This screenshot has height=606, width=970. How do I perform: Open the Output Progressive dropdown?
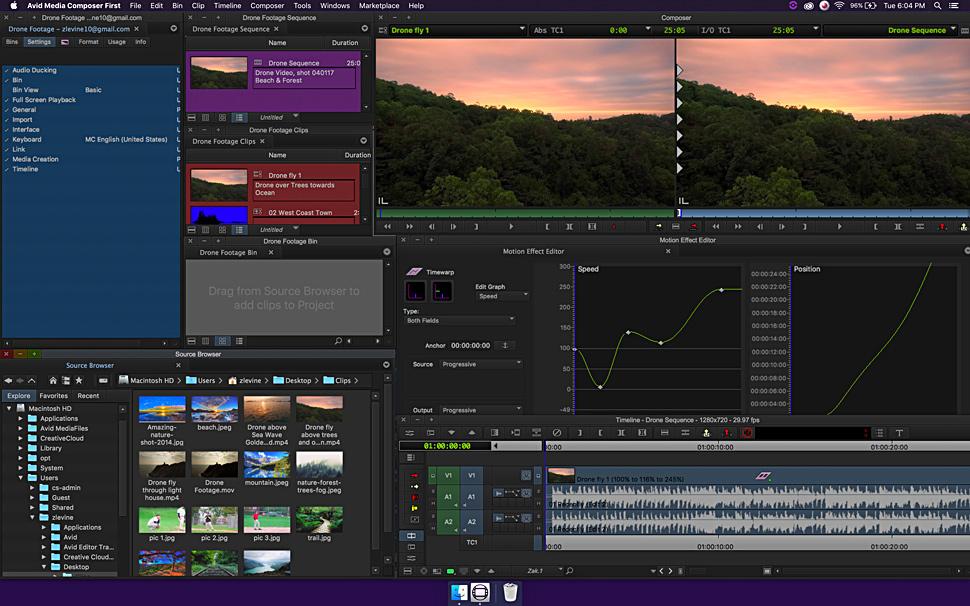tap(482, 410)
